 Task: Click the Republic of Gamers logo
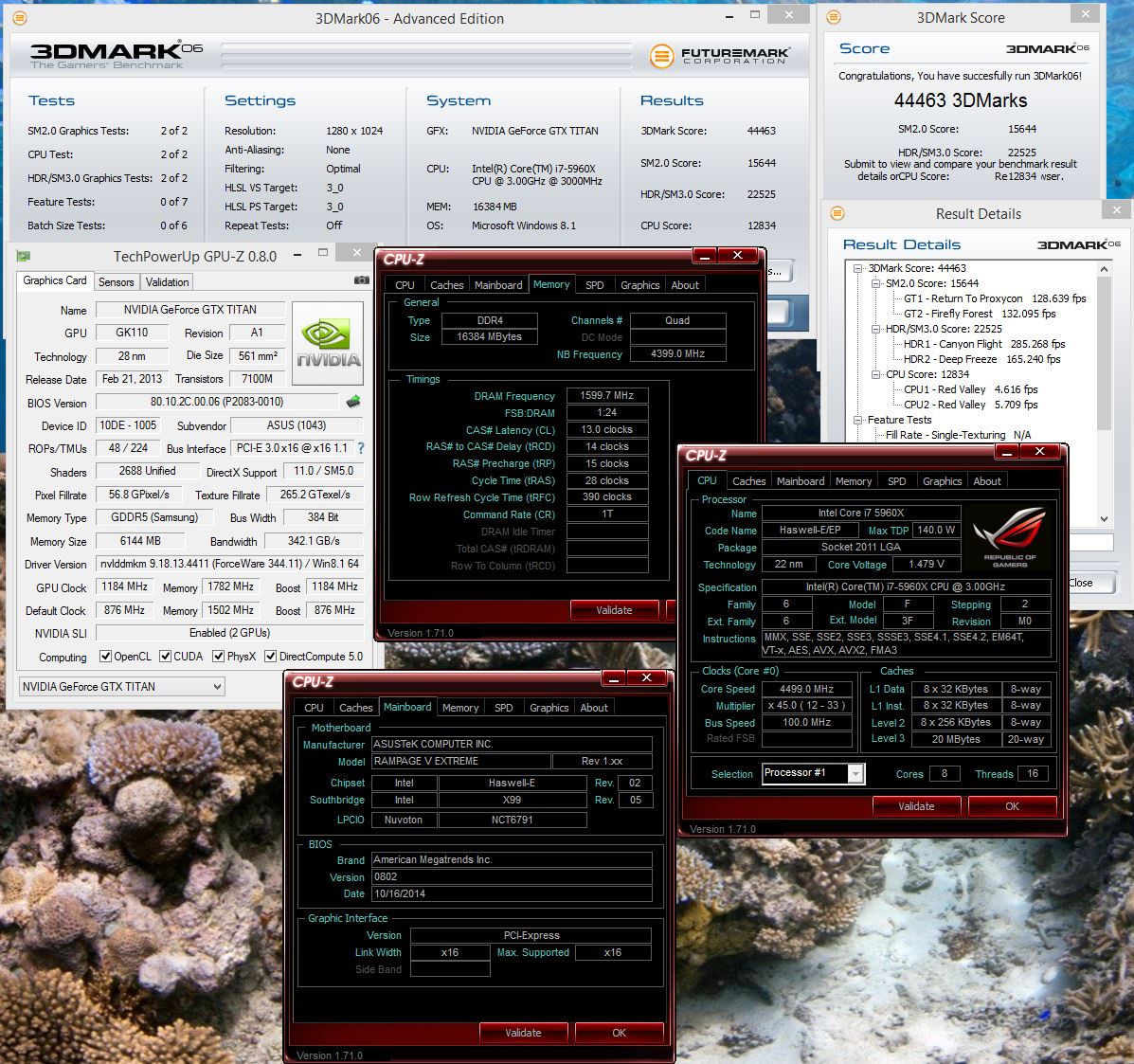click(1010, 536)
